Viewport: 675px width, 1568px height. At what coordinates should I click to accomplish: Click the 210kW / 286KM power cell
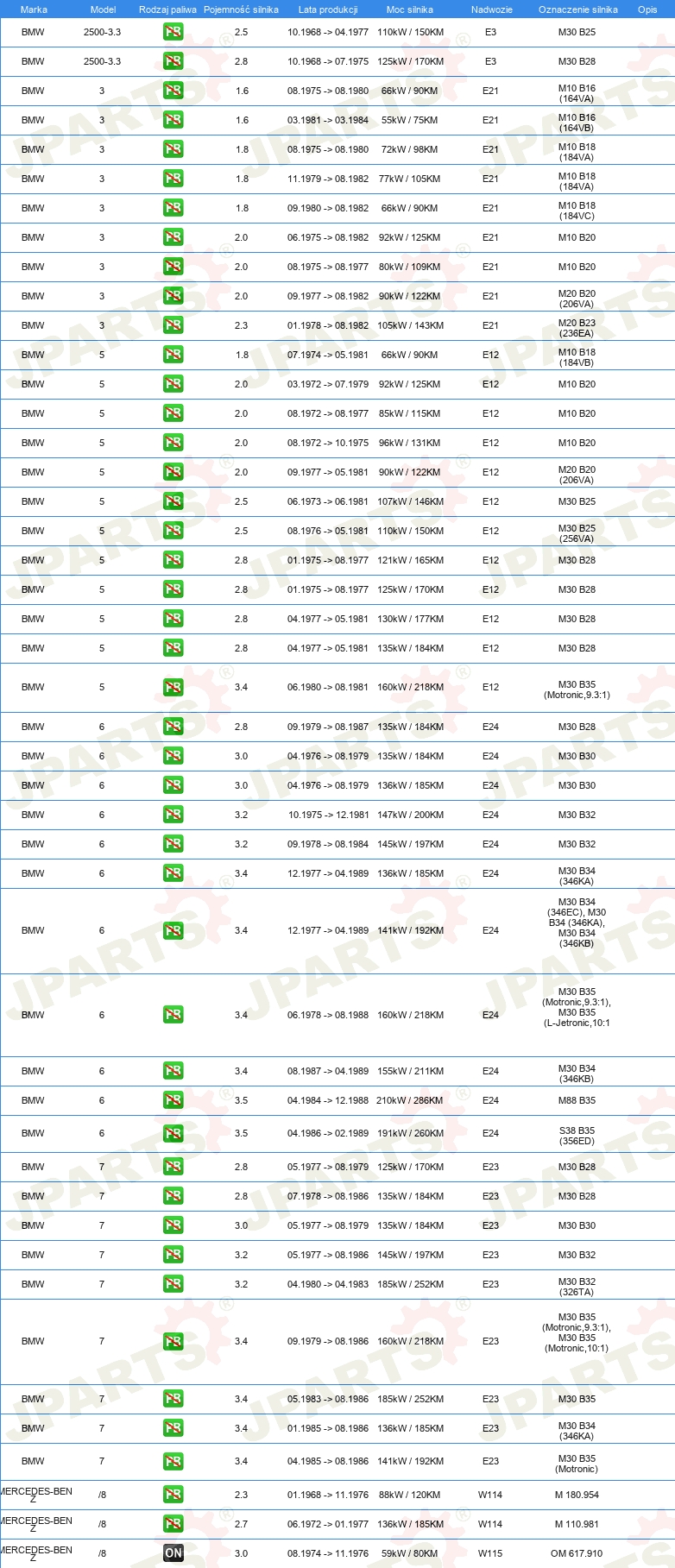coord(410,1100)
